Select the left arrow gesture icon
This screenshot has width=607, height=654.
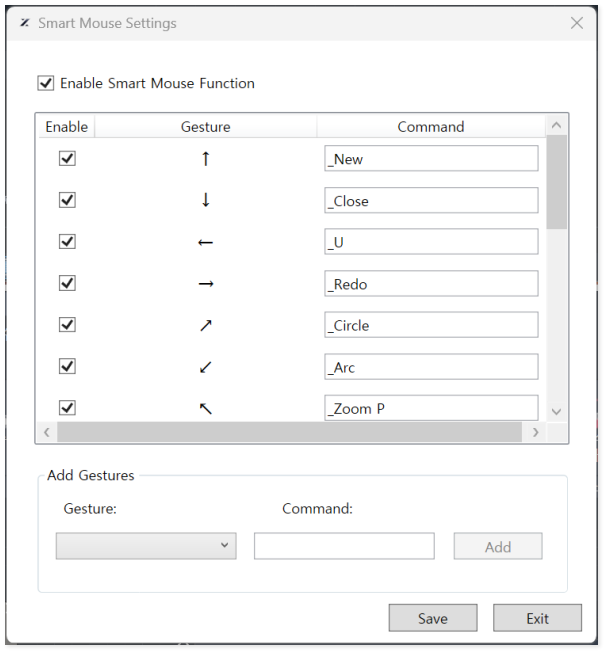pyautogui.click(x=206, y=242)
